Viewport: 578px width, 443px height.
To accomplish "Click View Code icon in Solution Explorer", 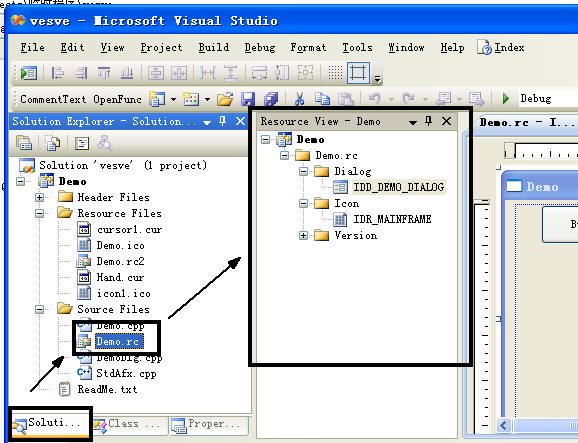I will pos(82,143).
